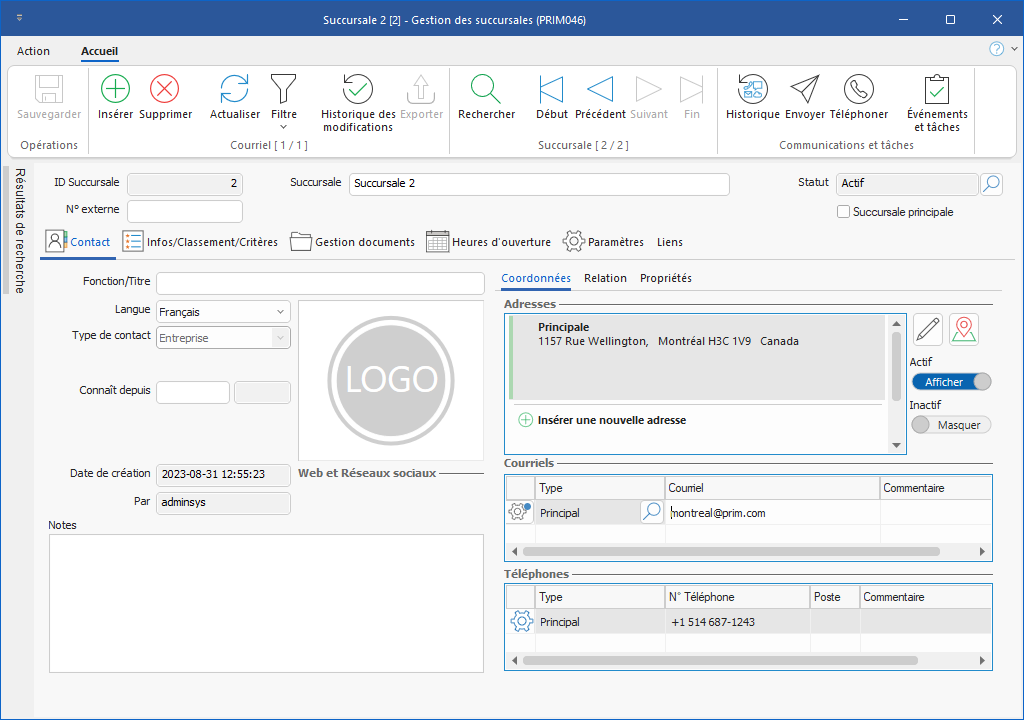Click the Rechercher magnifier icon
1024x720 pixels.
tap(486, 89)
